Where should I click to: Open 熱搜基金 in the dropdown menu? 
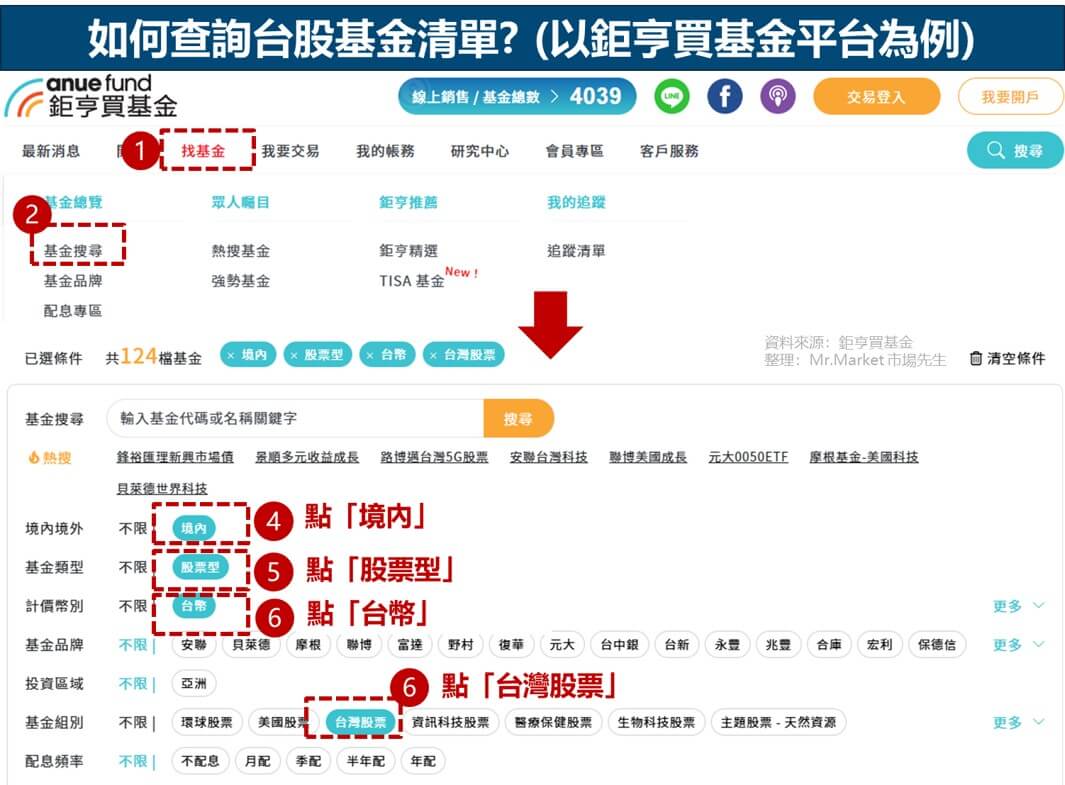(x=240, y=251)
